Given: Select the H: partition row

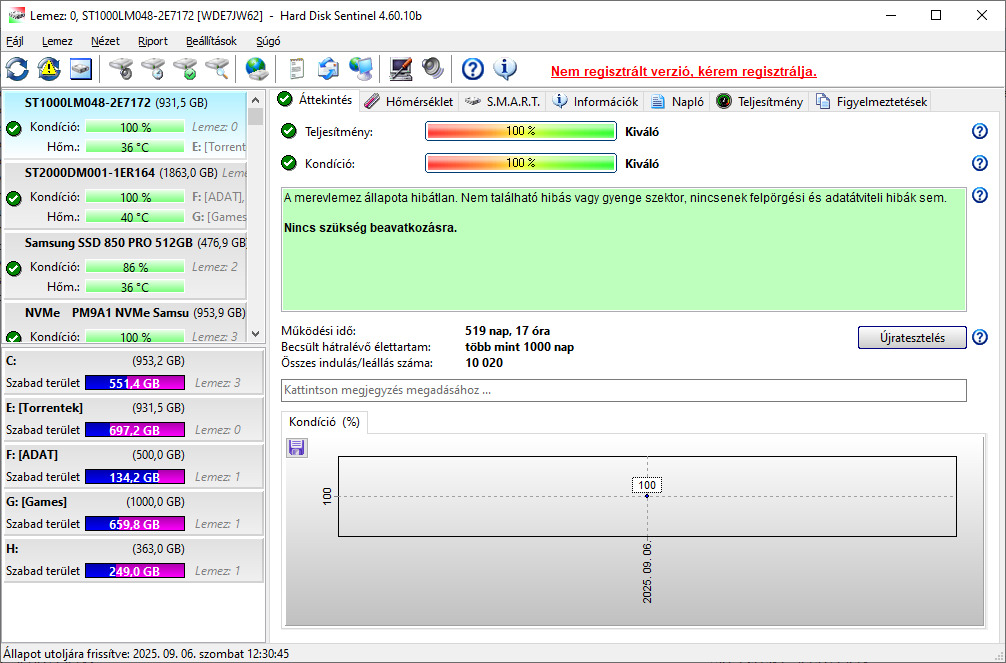Looking at the screenshot, I should (x=133, y=560).
